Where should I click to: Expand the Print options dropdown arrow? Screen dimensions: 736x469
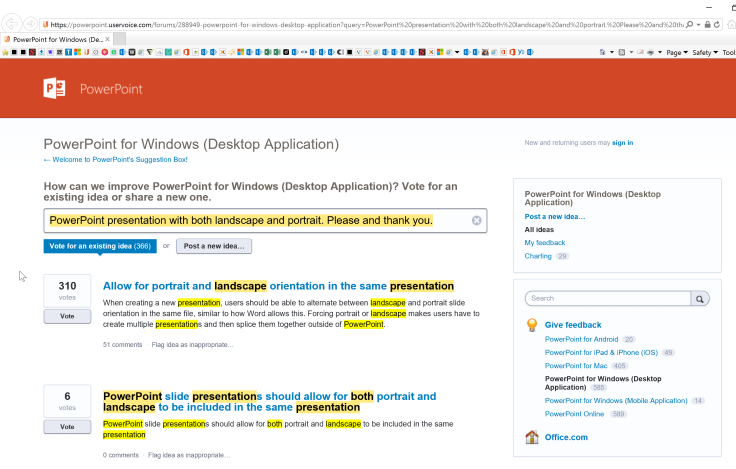660,52
